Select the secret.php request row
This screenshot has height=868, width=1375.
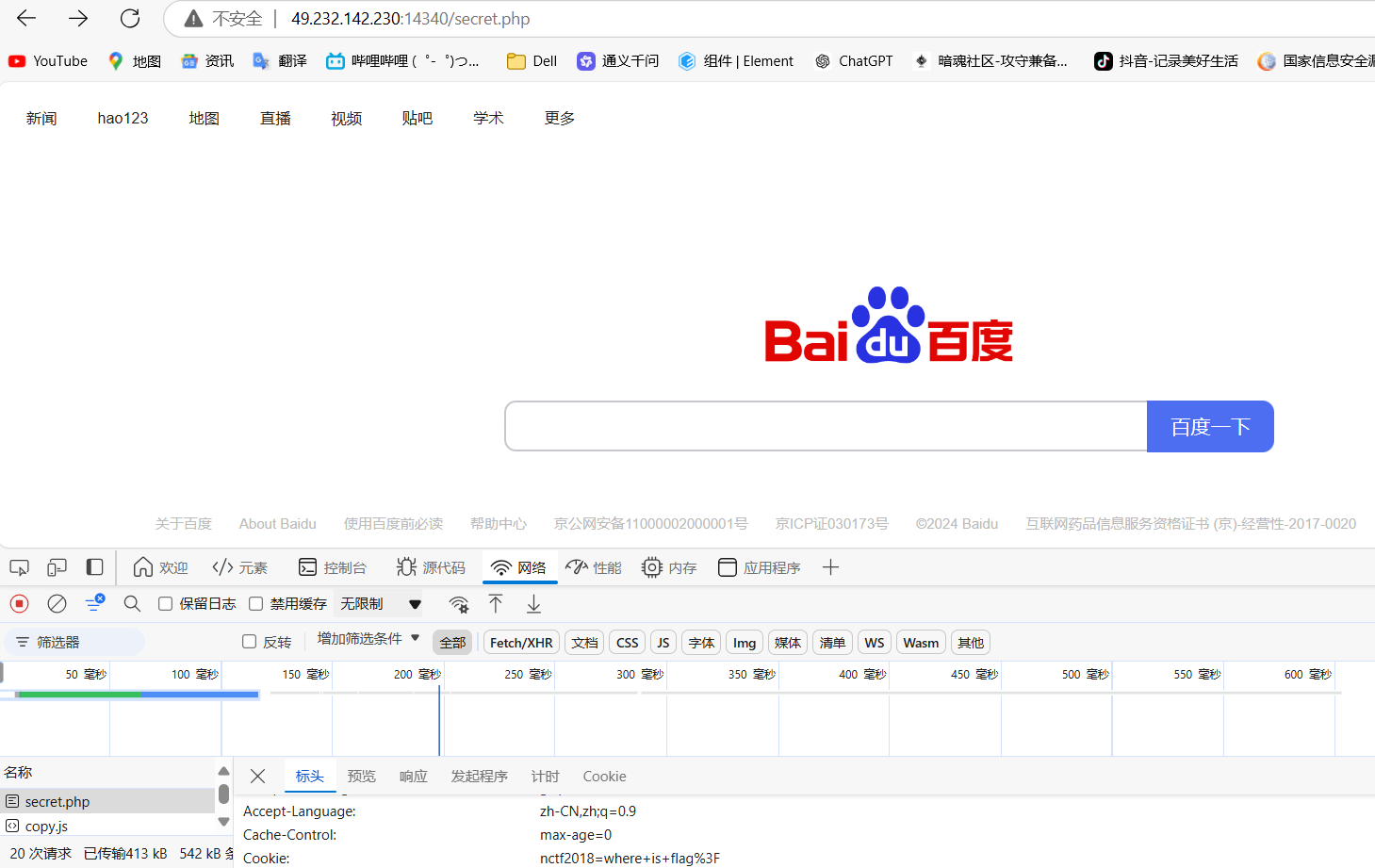pos(107,801)
